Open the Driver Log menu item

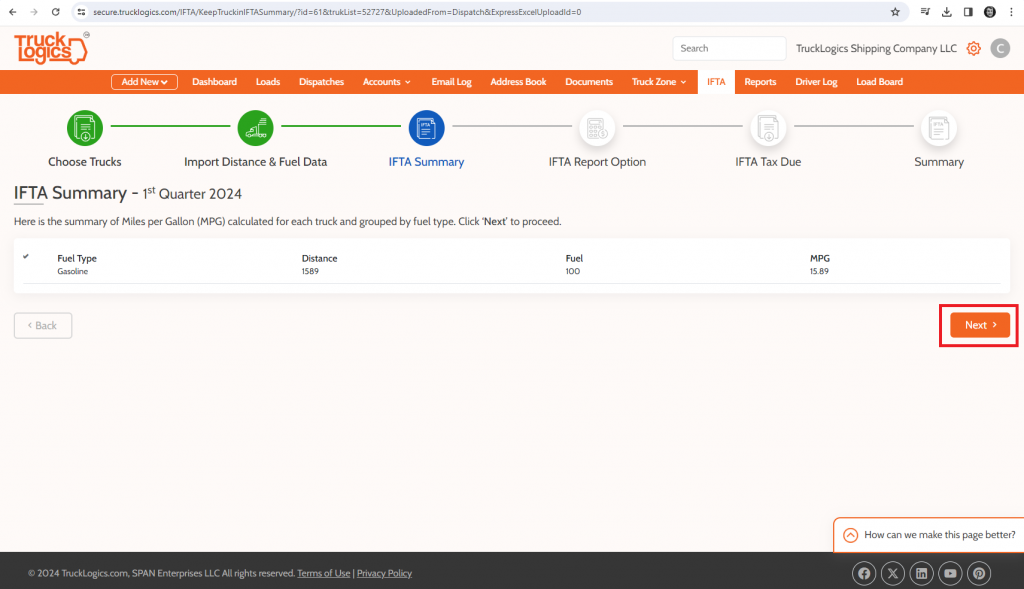tap(816, 82)
